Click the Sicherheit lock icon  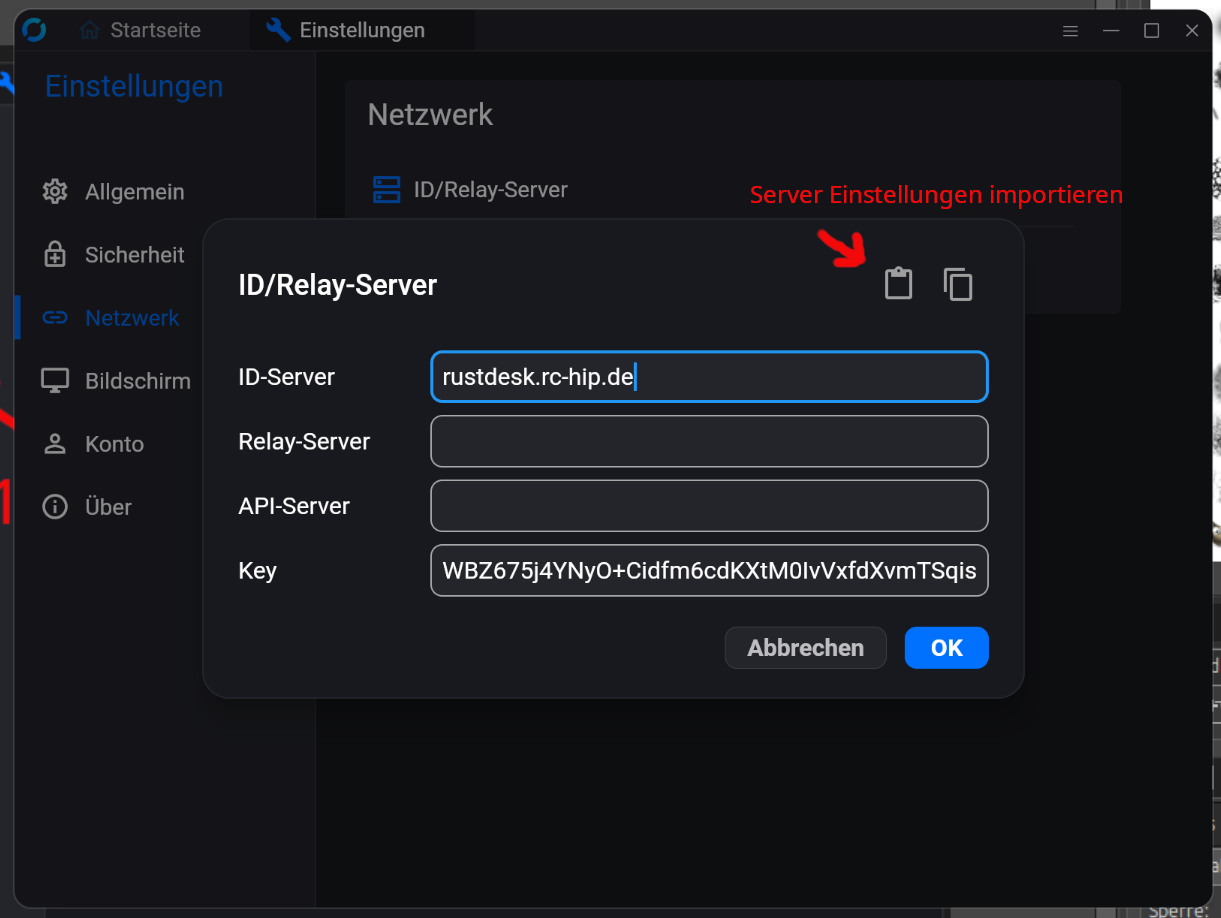pos(55,255)
